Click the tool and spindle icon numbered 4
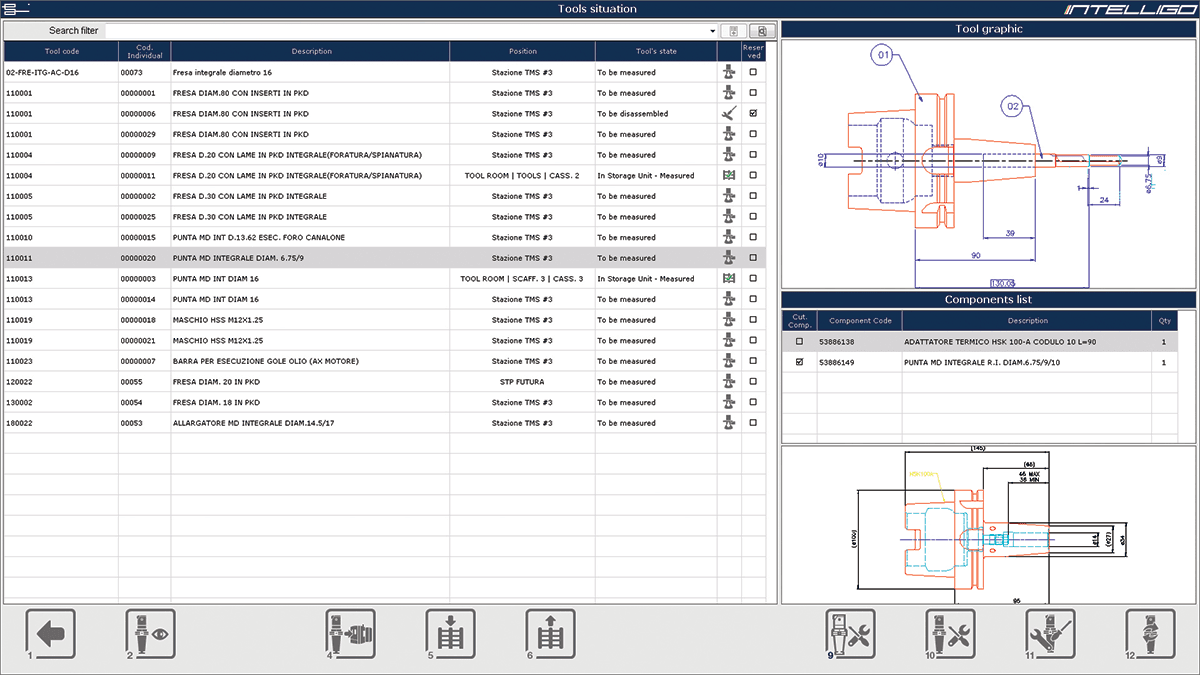 click(x=350, y=634)
